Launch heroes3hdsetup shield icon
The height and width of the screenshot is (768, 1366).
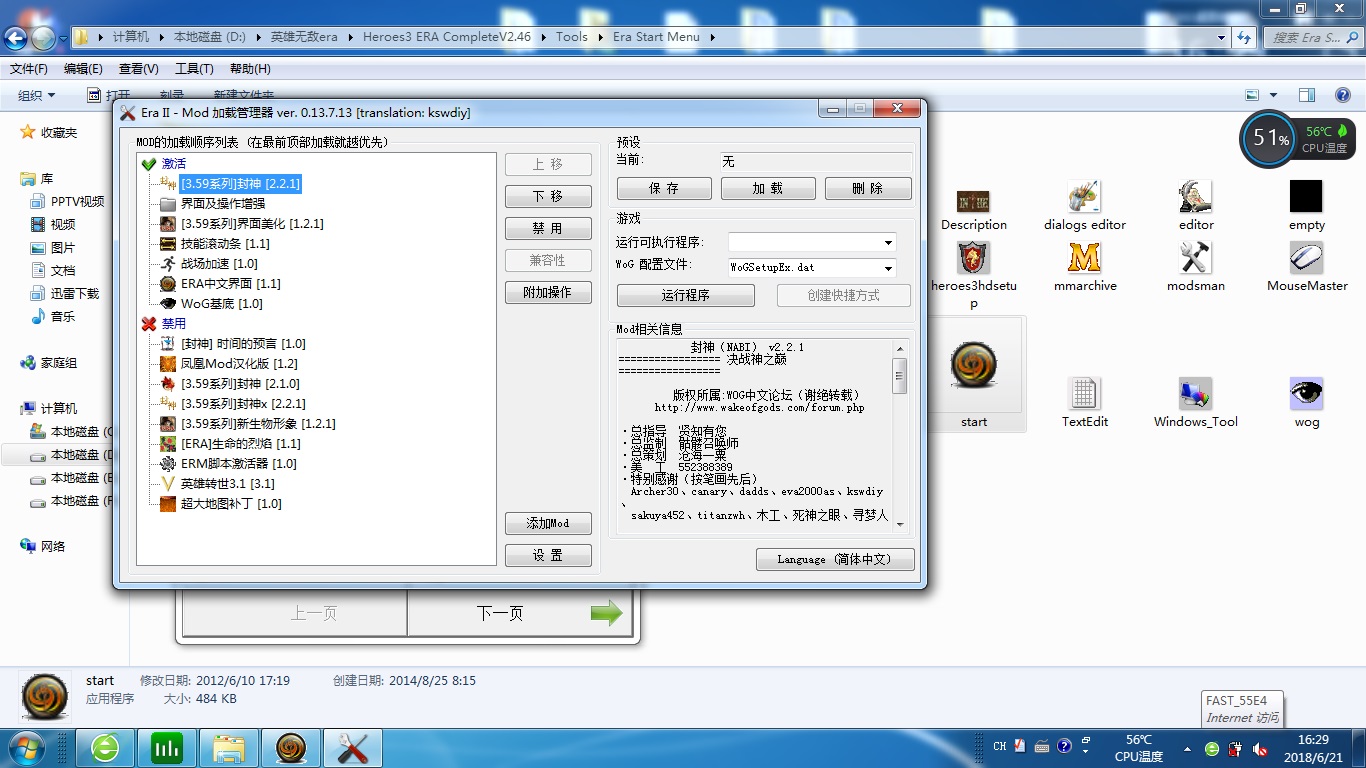973,258
